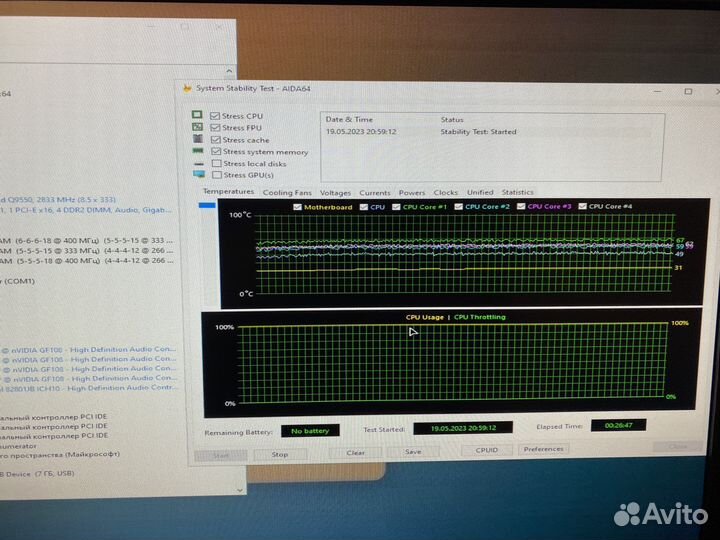The image size is (720, 540).
Task: Click the scroll-down arrow in background AIDA64 window
Action: pyautogui.click(x=239, y=490)
